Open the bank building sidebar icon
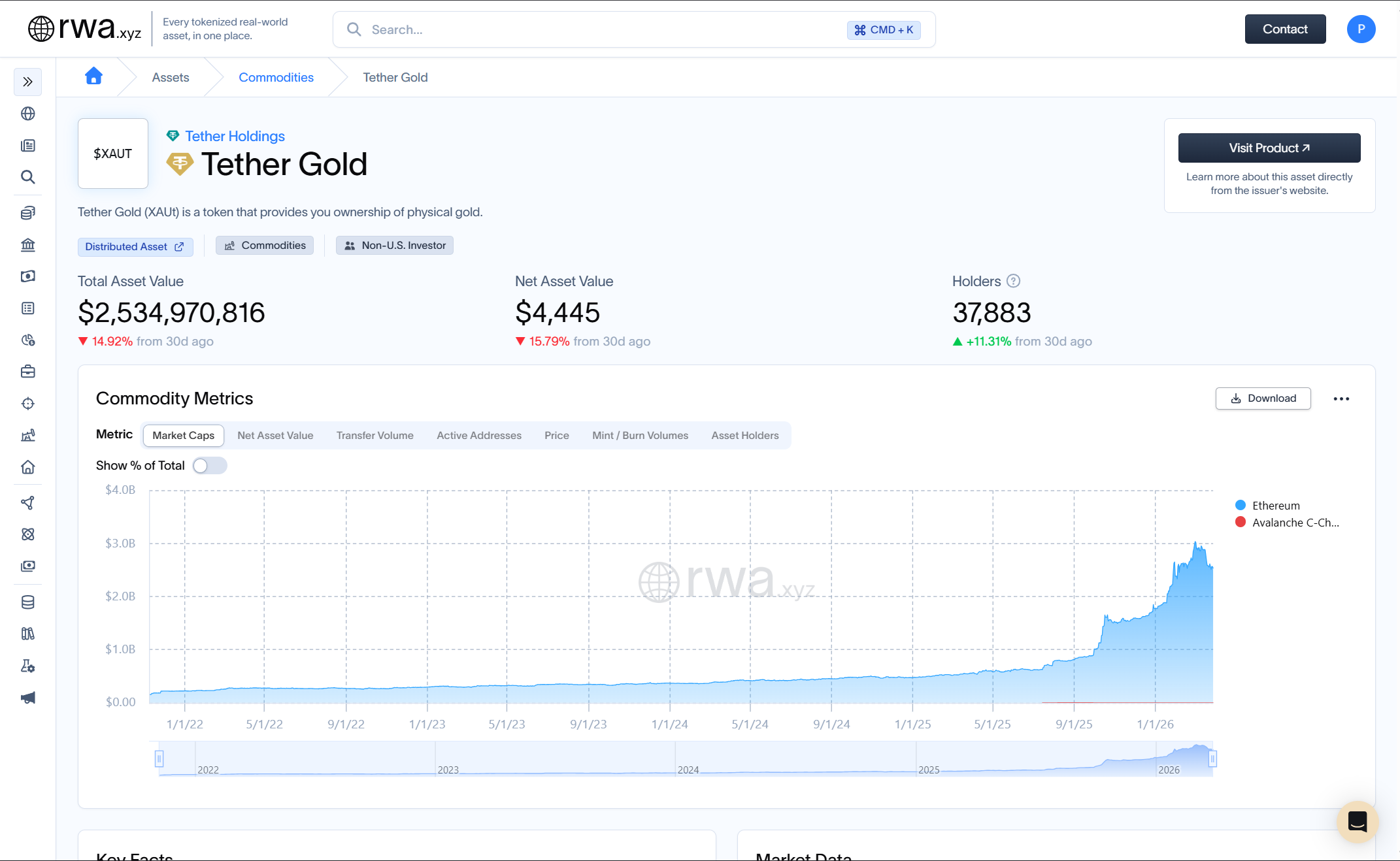 [27, 245]
